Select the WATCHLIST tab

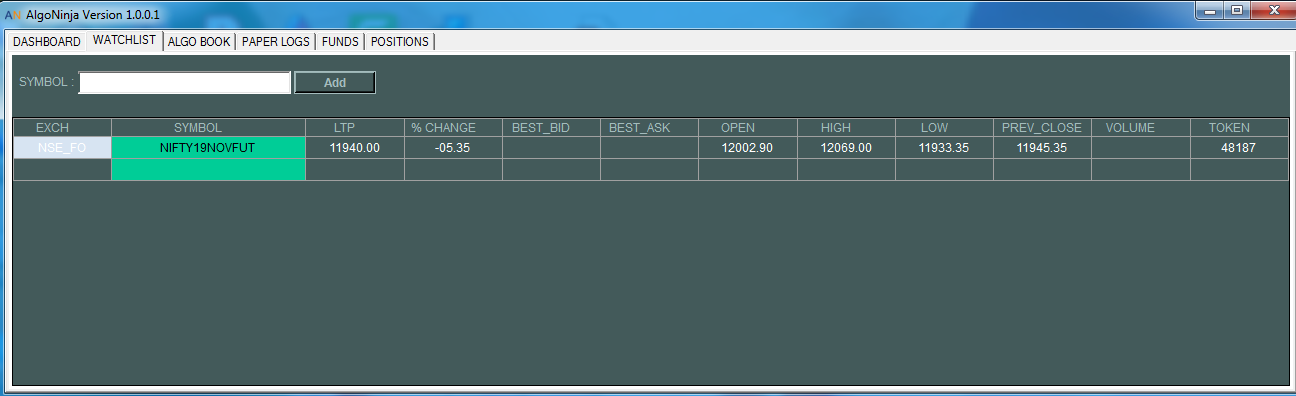click(125, 40)
